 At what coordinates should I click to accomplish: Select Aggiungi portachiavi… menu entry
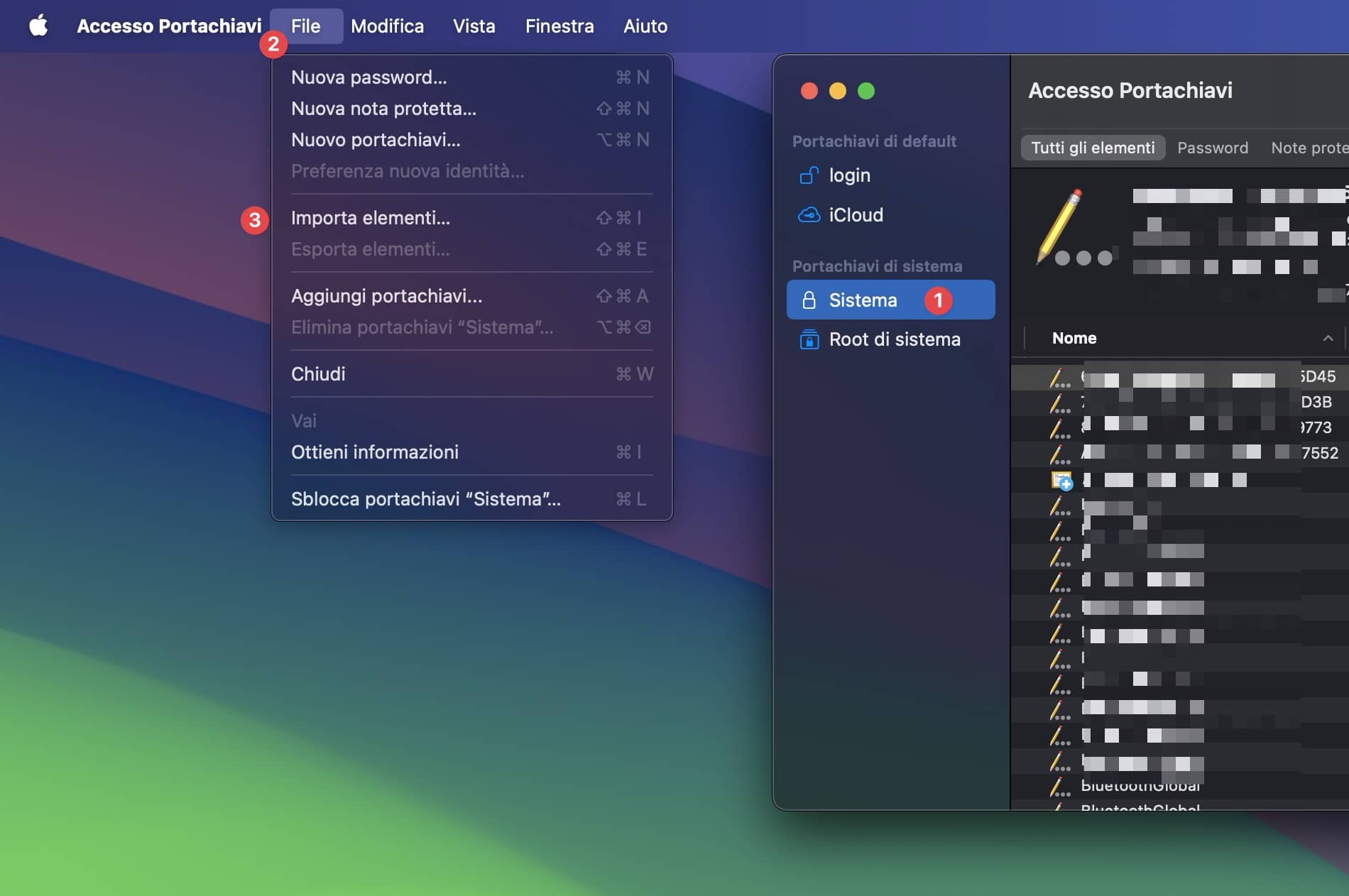point(471,296)
